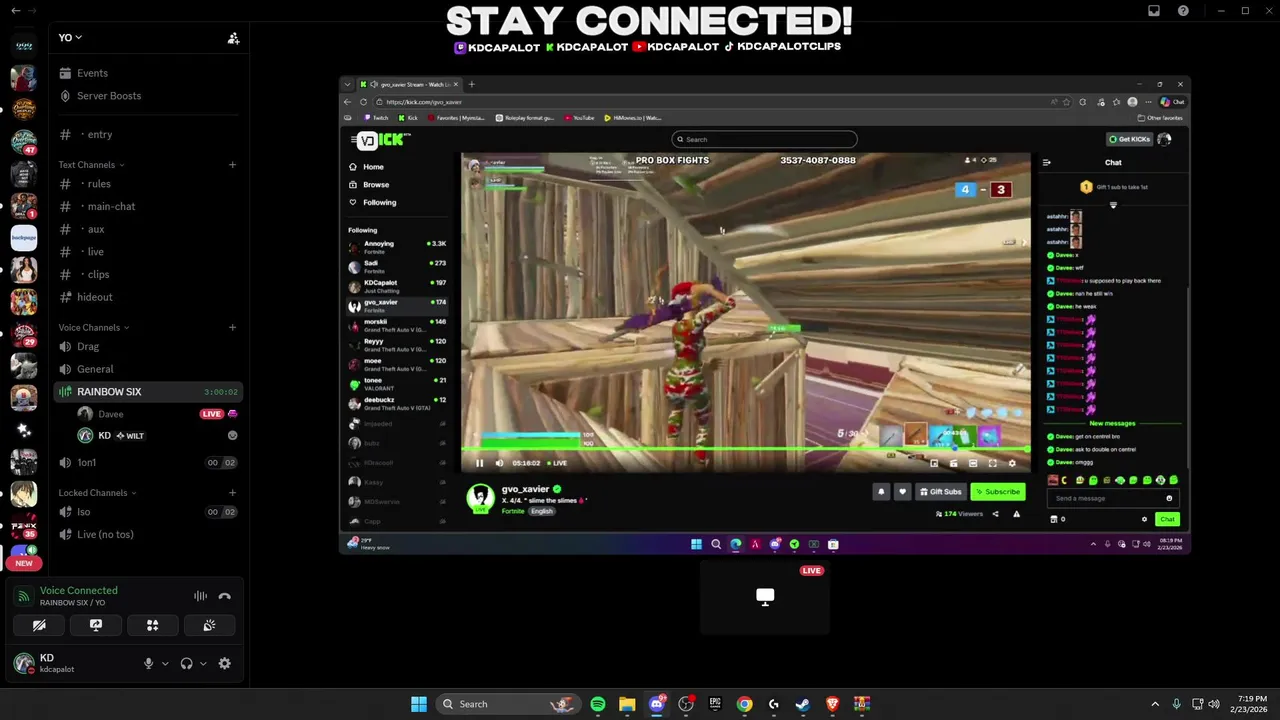Open Epic Games from the taskbar
This screenshot has width=1280, height=720.
coord(715,704)
